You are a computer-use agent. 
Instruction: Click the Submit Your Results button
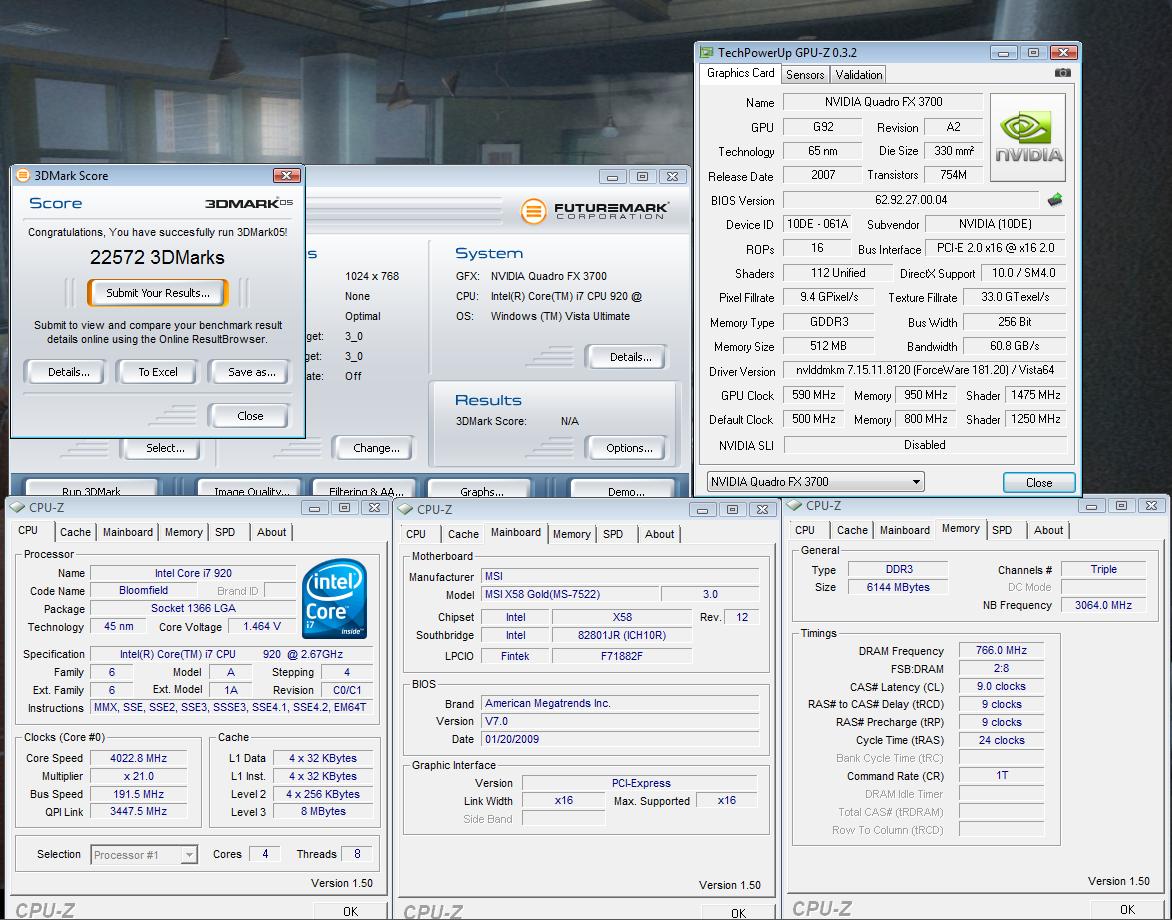158,293
